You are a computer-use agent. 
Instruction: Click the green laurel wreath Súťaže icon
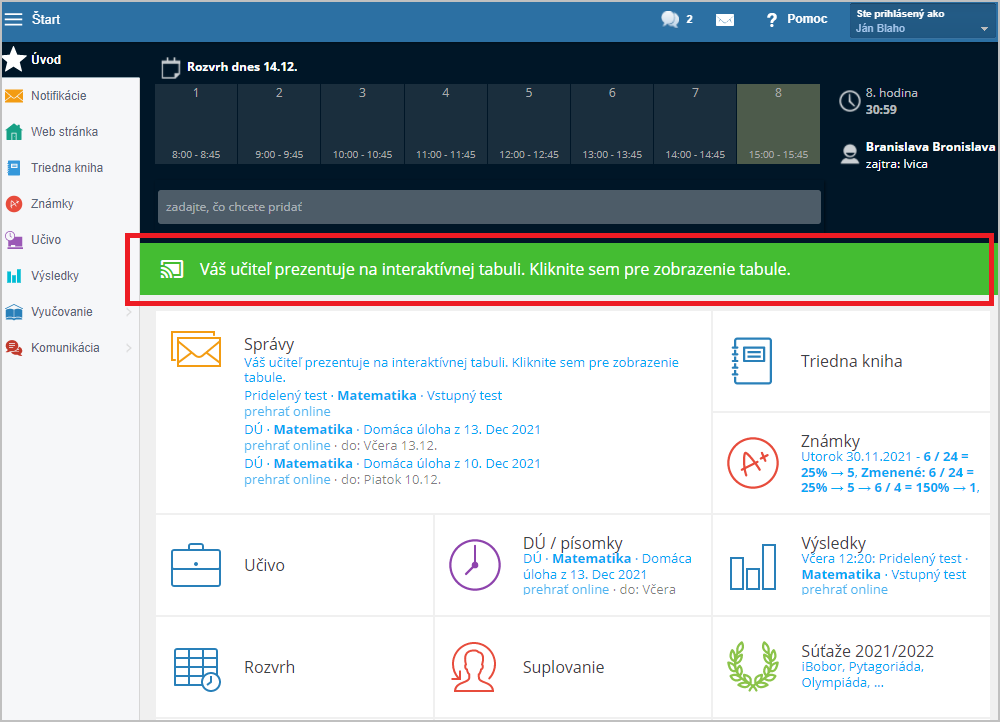click(753, 667)
